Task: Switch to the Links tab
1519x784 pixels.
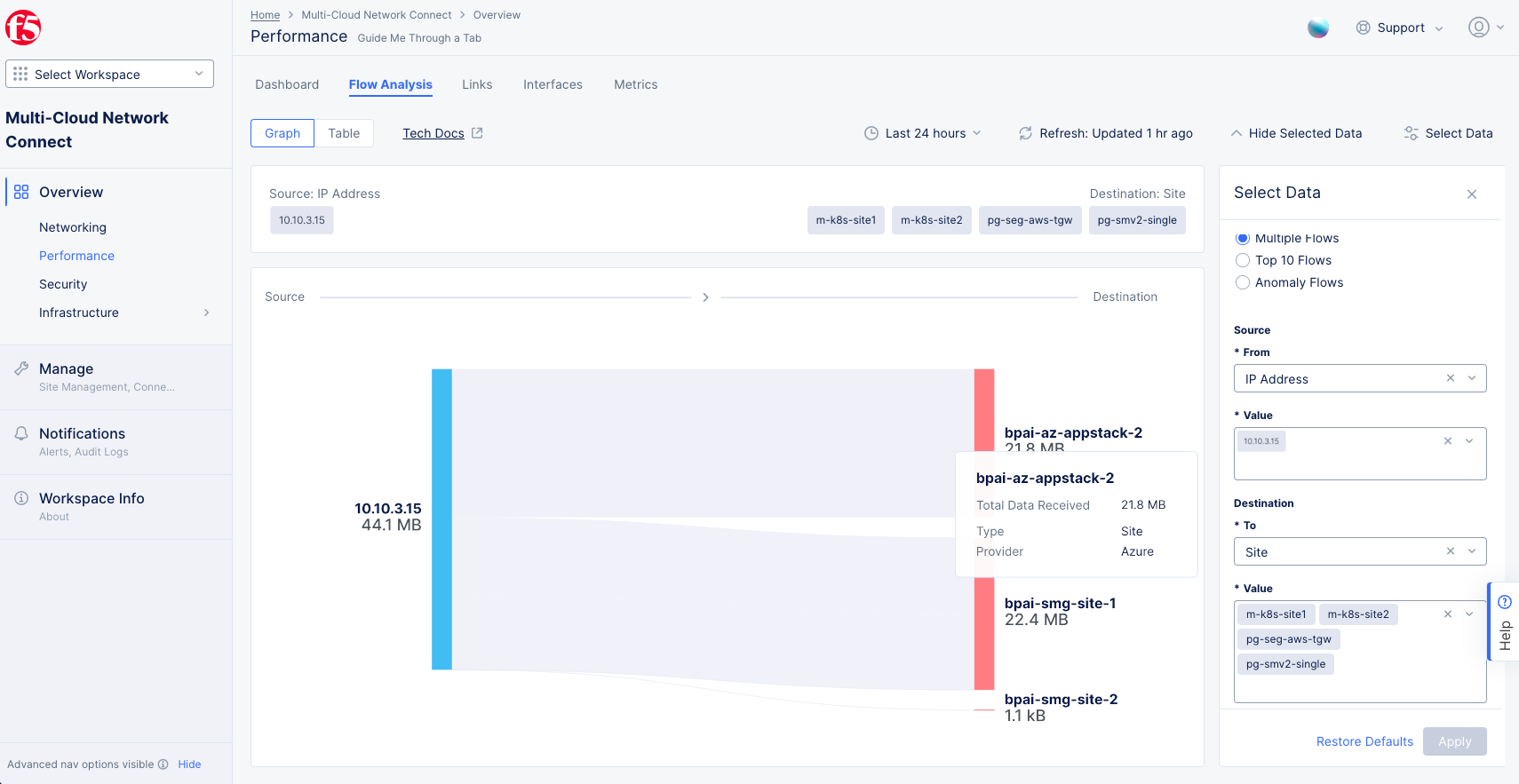Action: click(477, 84)
